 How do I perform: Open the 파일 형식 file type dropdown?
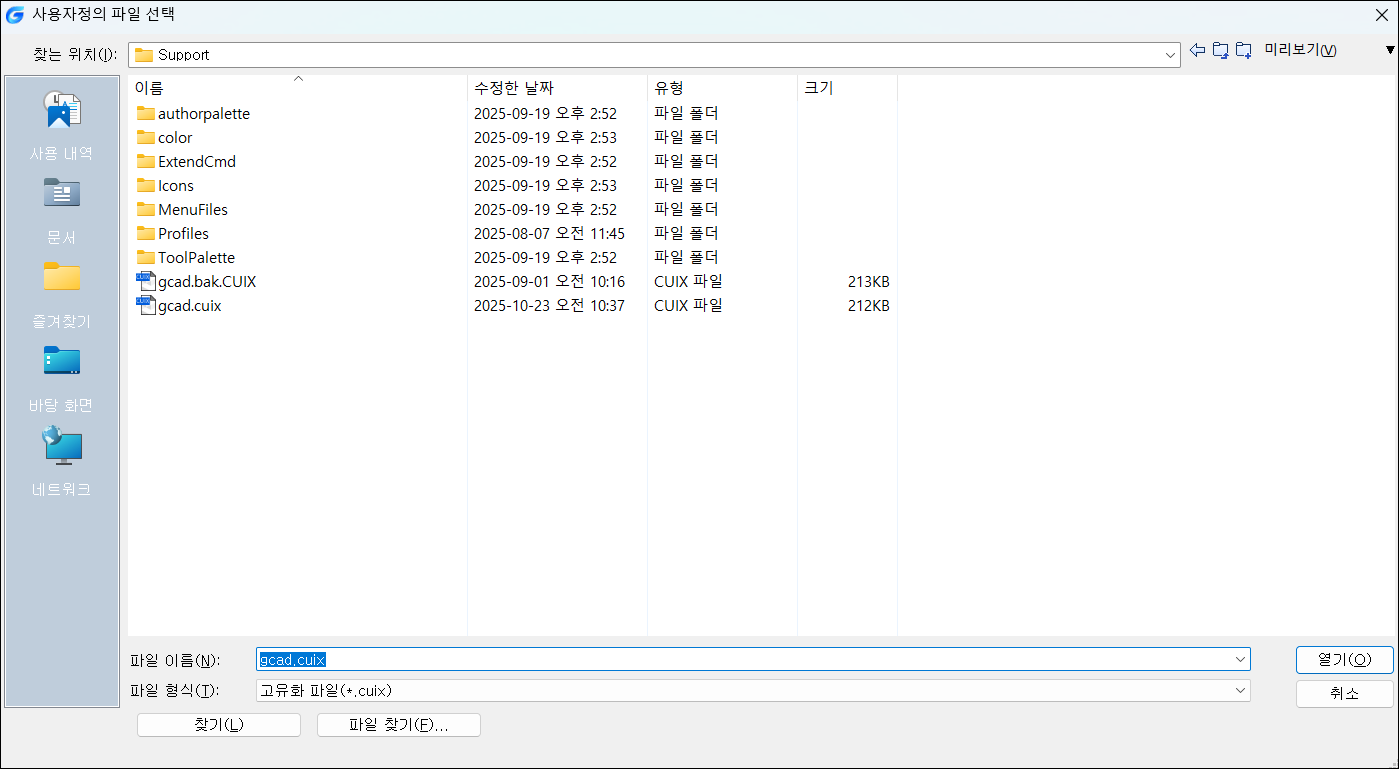pyautogui.click(x=1240, y=691)
